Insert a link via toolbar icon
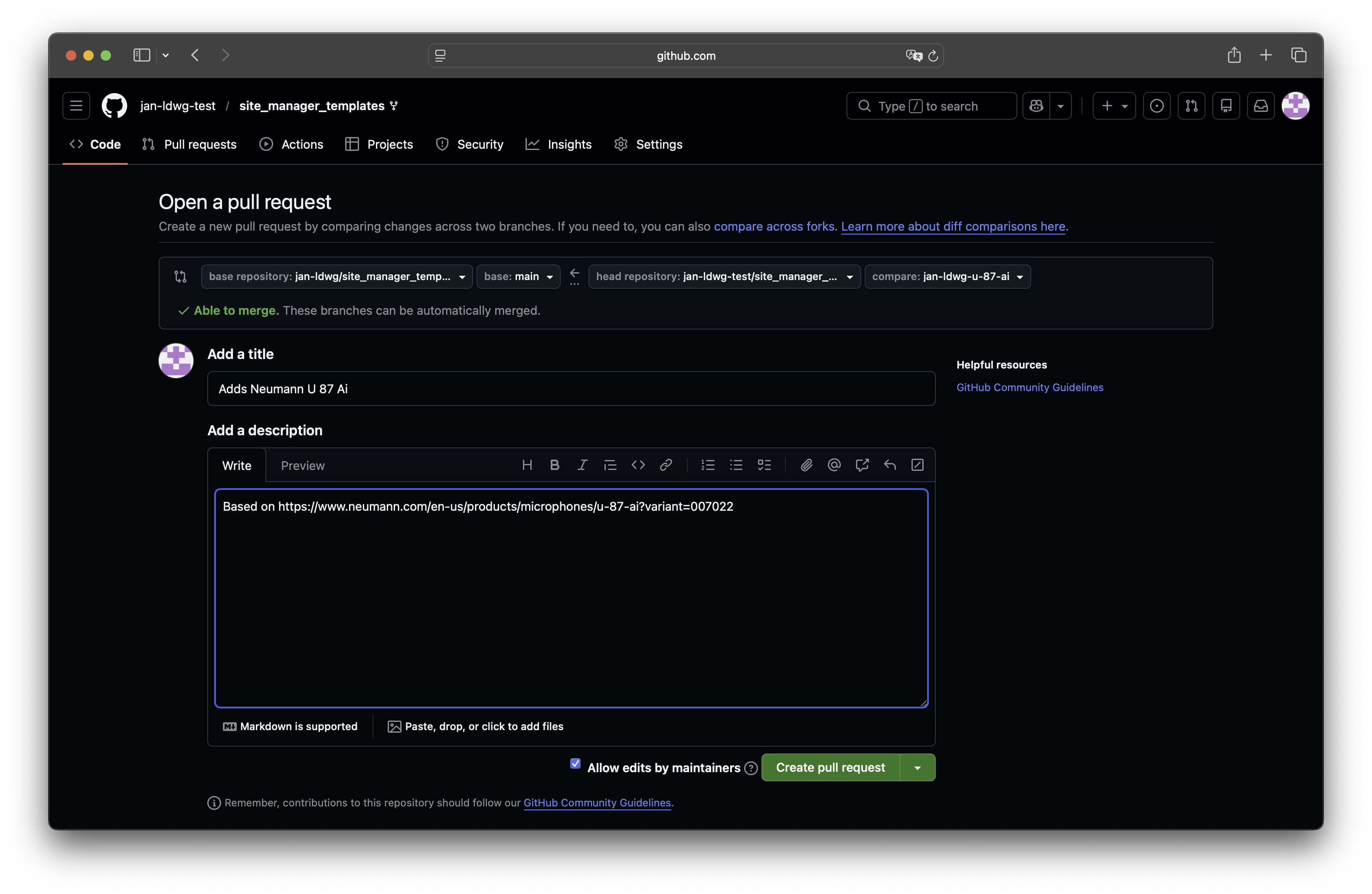This screenshot has height=894, width=1372. point(666,465)
